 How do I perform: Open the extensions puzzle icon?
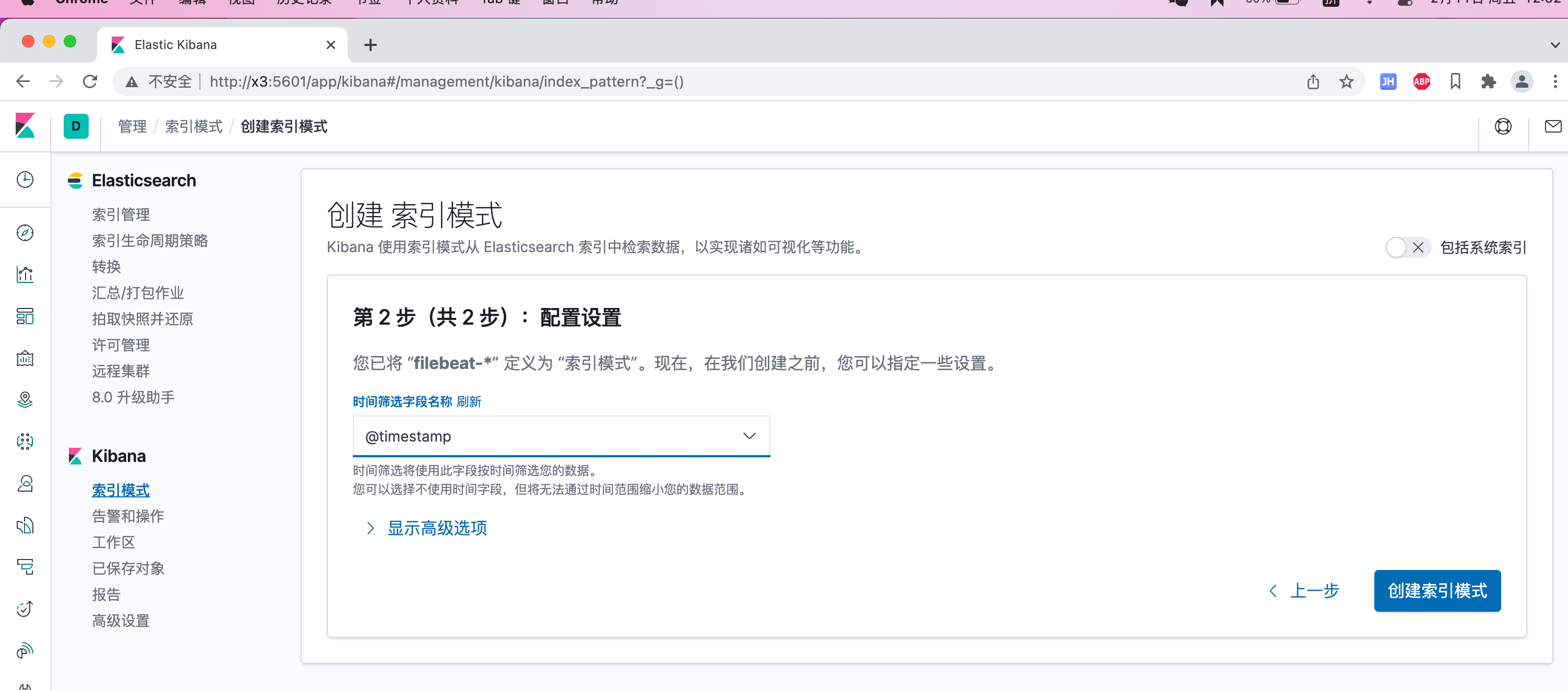[1488, 81]
